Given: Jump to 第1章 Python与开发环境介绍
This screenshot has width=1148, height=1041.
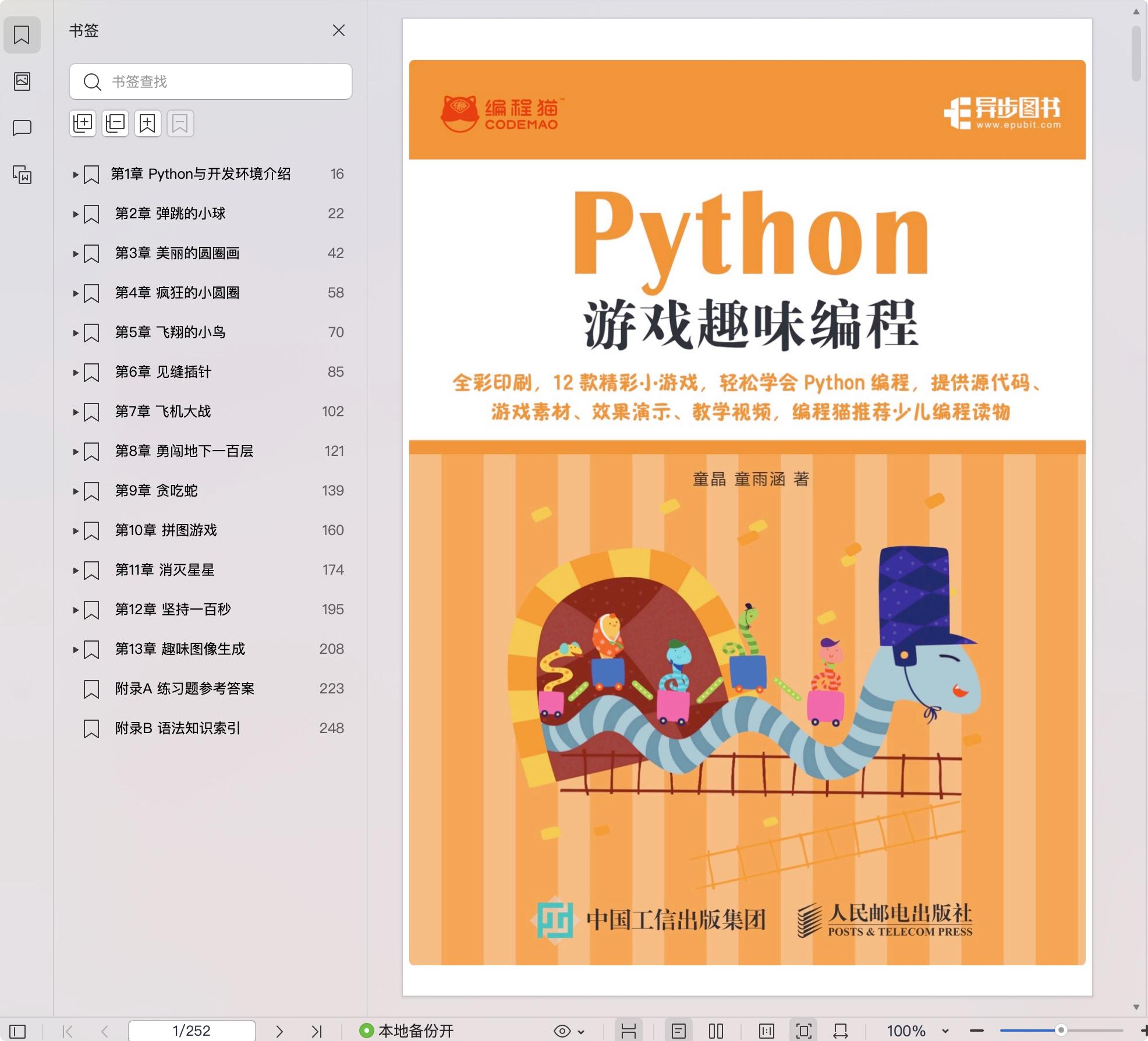Looking at the screenshot, I should pos(201,174).
